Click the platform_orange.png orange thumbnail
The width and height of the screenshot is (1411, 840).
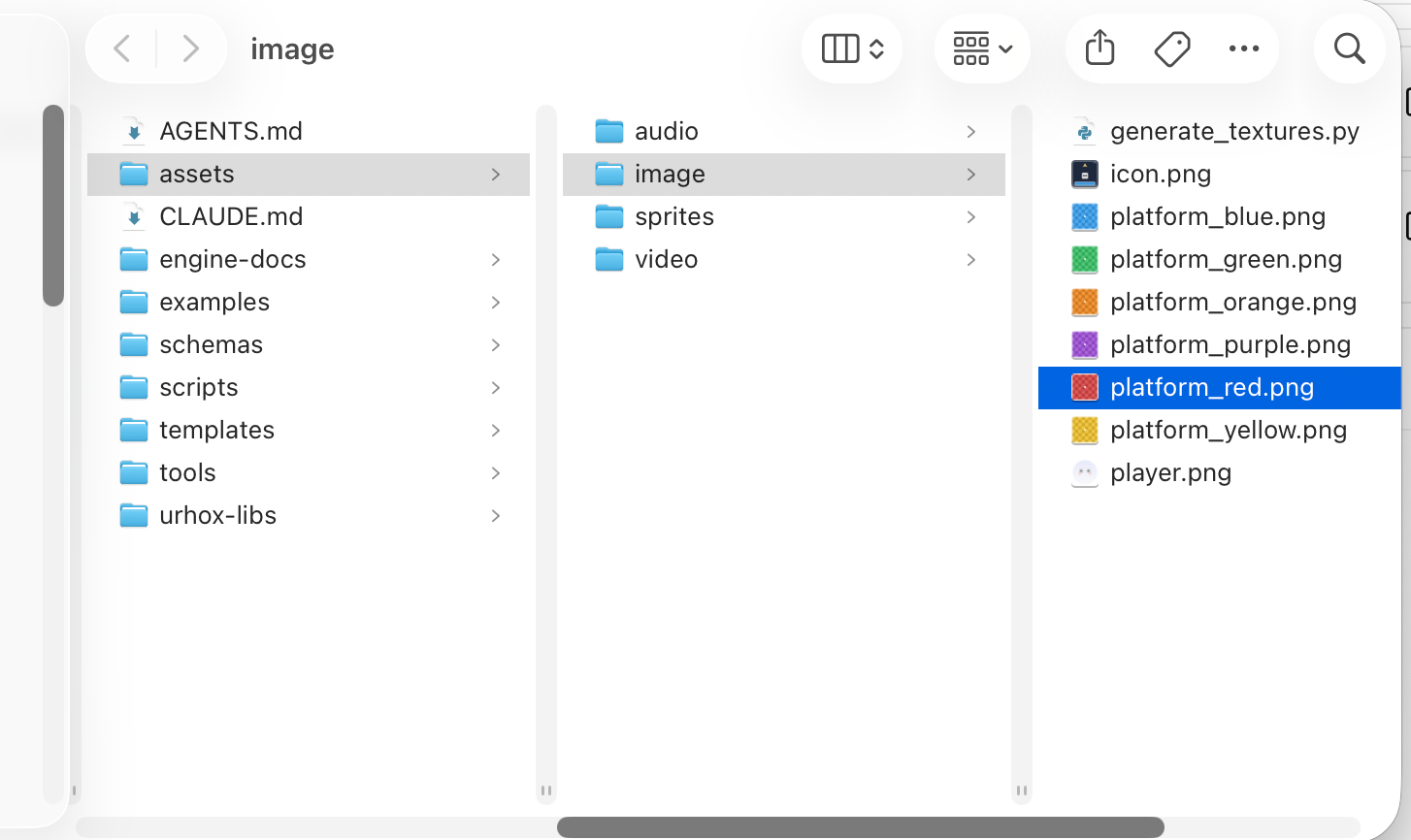[x=1085, y=302]
